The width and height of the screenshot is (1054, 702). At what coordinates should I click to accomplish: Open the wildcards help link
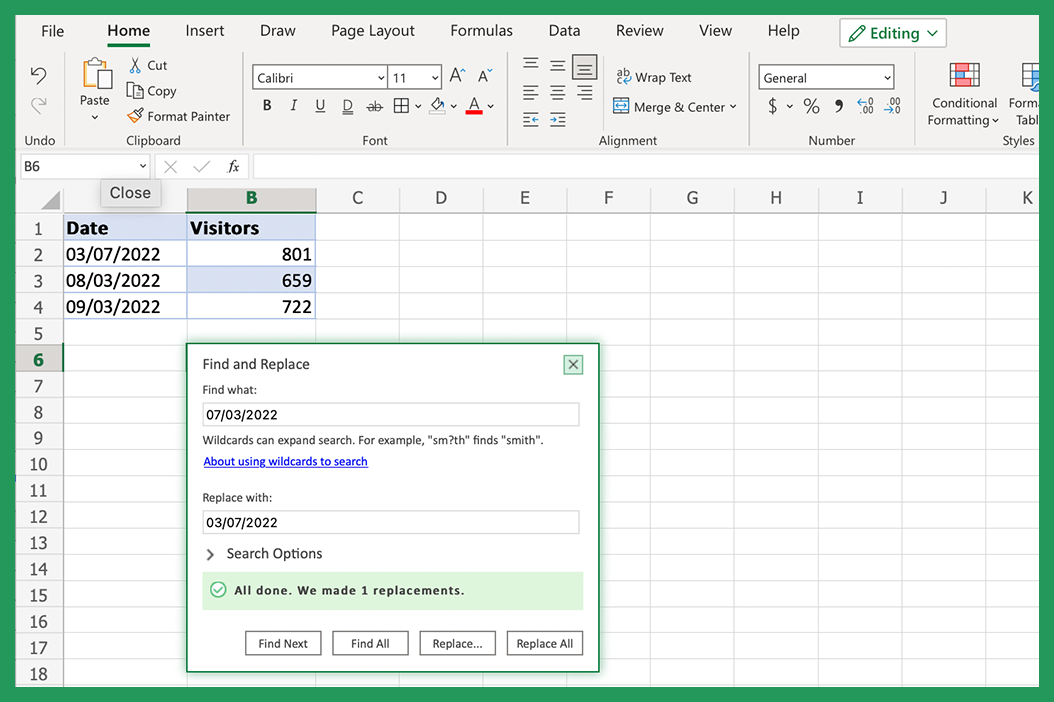tap(285, 461)
